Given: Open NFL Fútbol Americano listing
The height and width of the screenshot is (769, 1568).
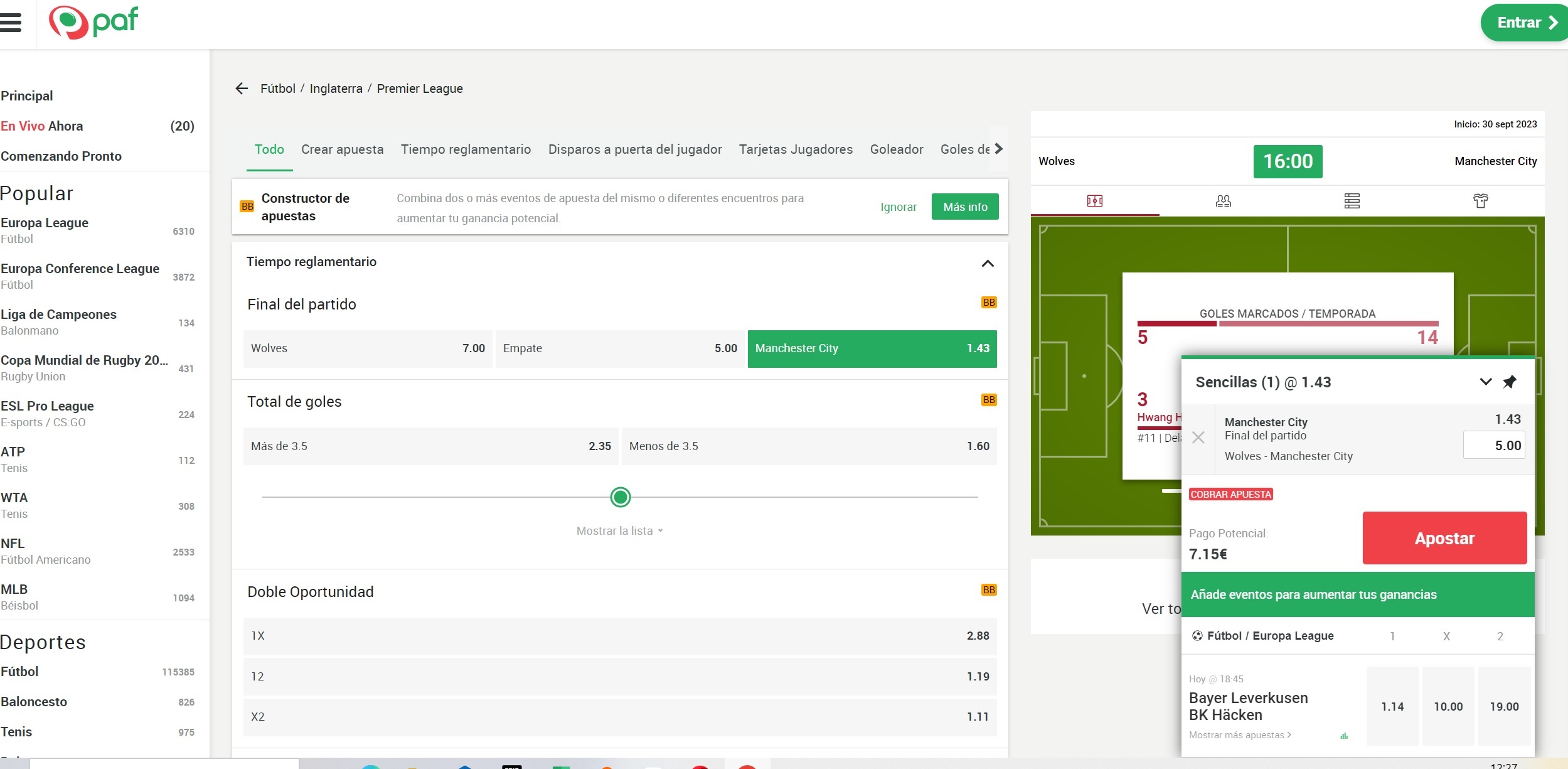Looking at the screenshot, I should click(97, 551).
